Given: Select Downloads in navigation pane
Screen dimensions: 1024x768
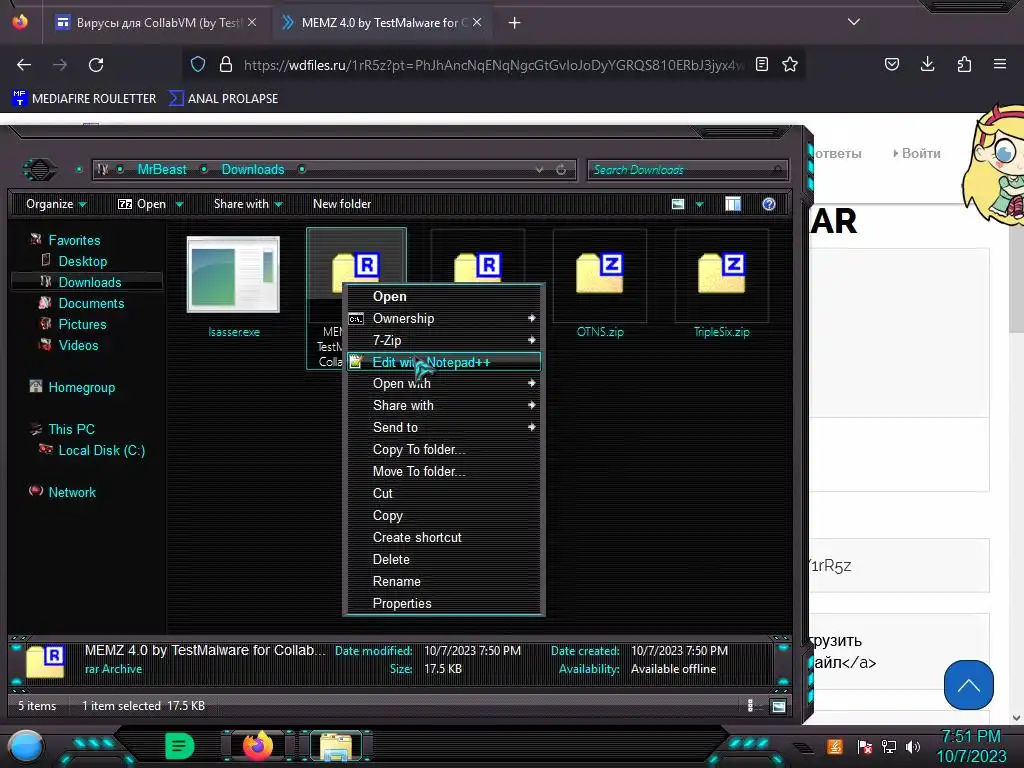Looking at the screenshot, I should pyautogui.click(x=89, y=282).
